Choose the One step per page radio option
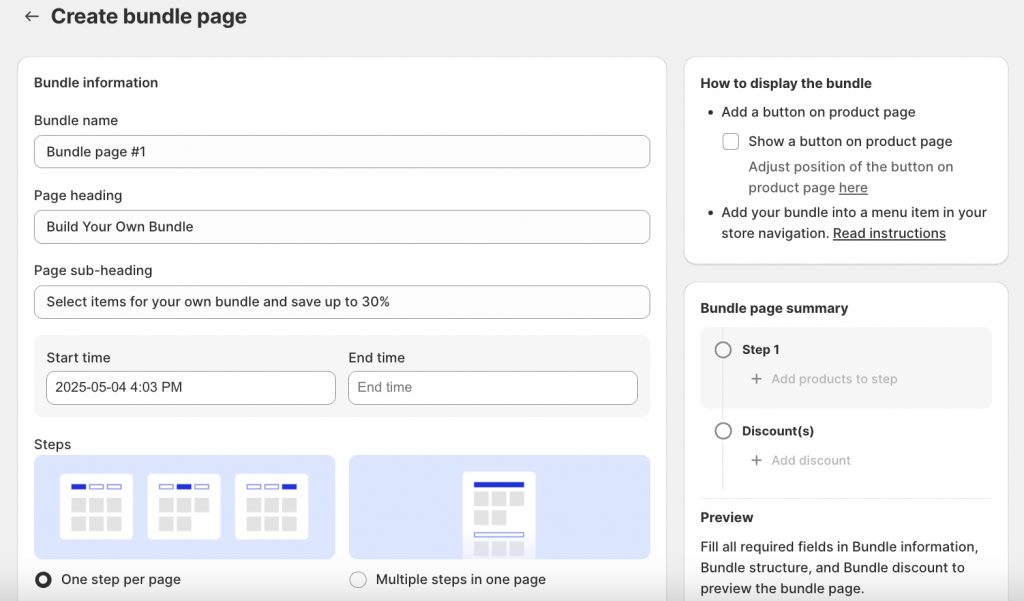The height and width of the screenshot is (601, 1024). point(44,580)
